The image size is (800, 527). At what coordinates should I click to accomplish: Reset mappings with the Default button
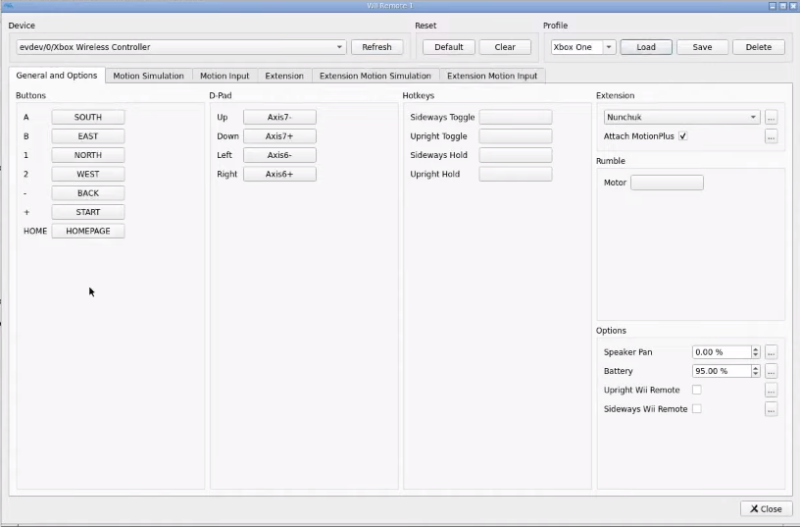pyautogui.click(x=449, y=47)
